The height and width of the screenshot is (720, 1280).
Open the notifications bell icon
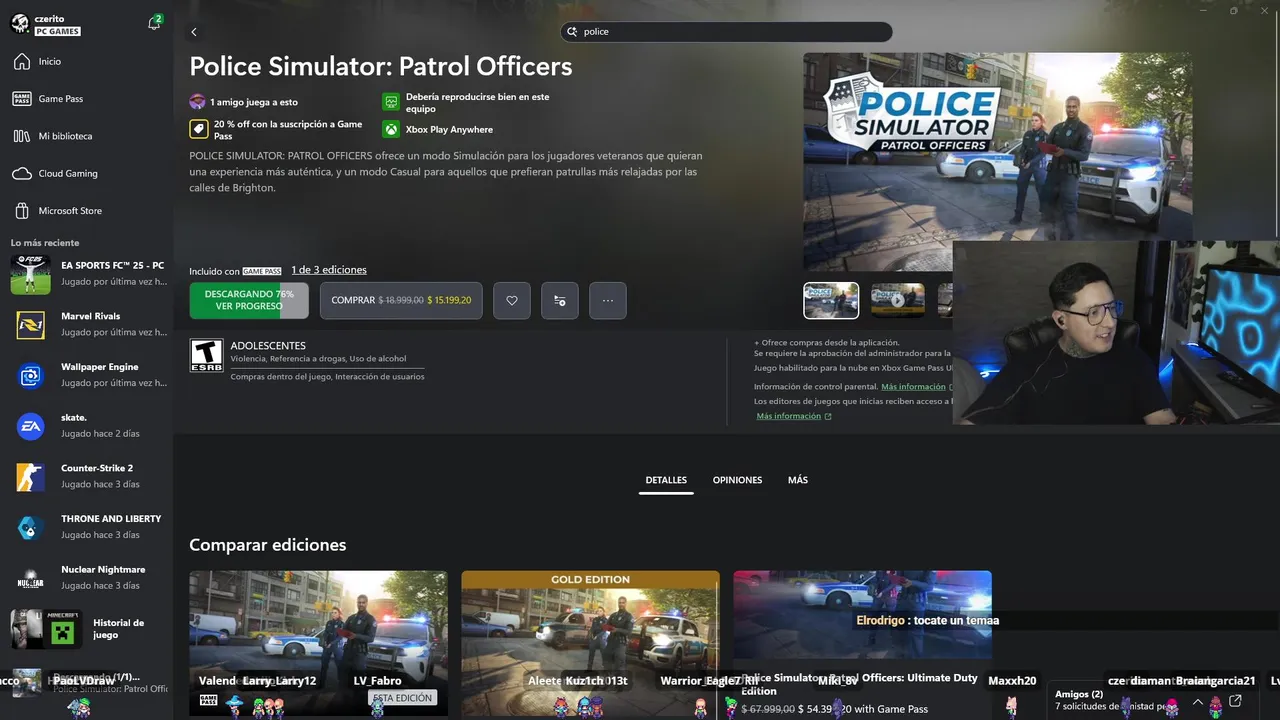click(x=154, y=23)
